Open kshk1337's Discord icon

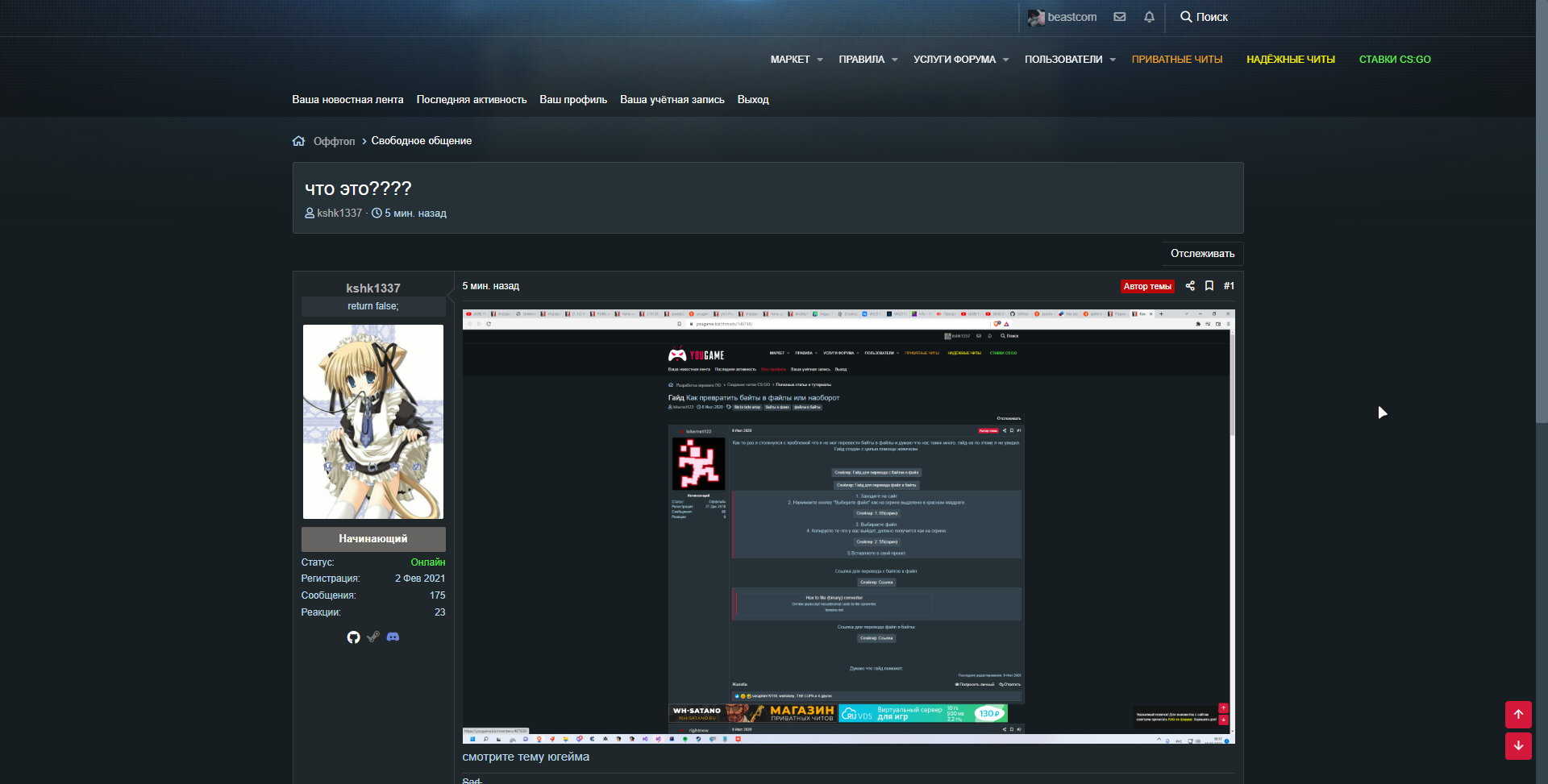(x=393, y=637)
